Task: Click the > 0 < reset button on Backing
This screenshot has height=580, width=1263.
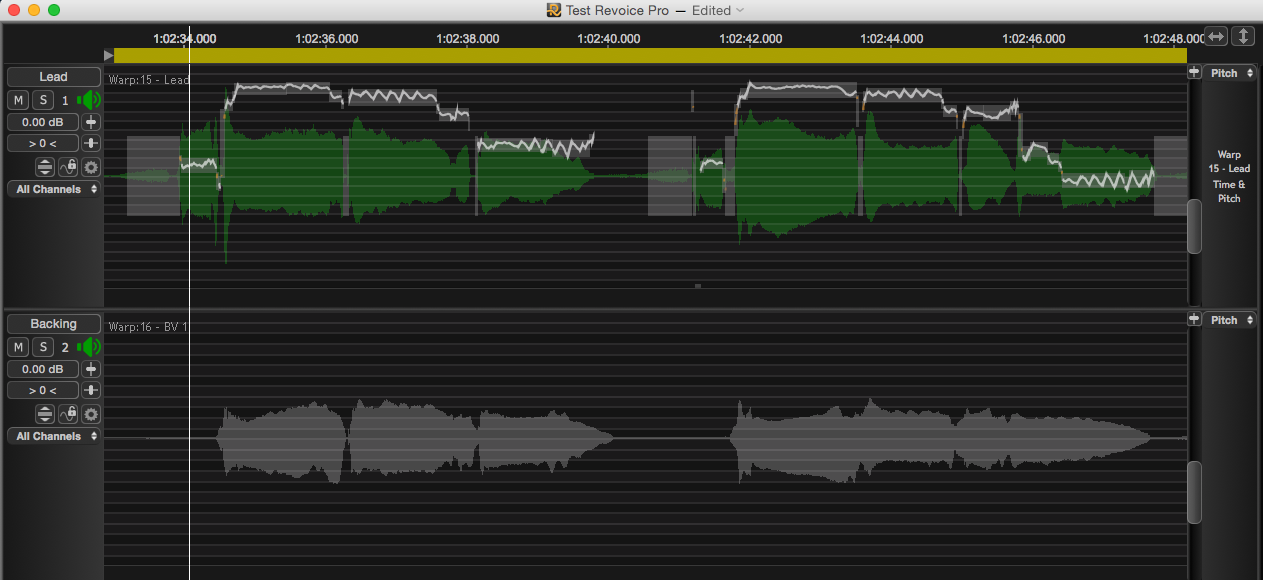Action: click(x=41, y=389)
